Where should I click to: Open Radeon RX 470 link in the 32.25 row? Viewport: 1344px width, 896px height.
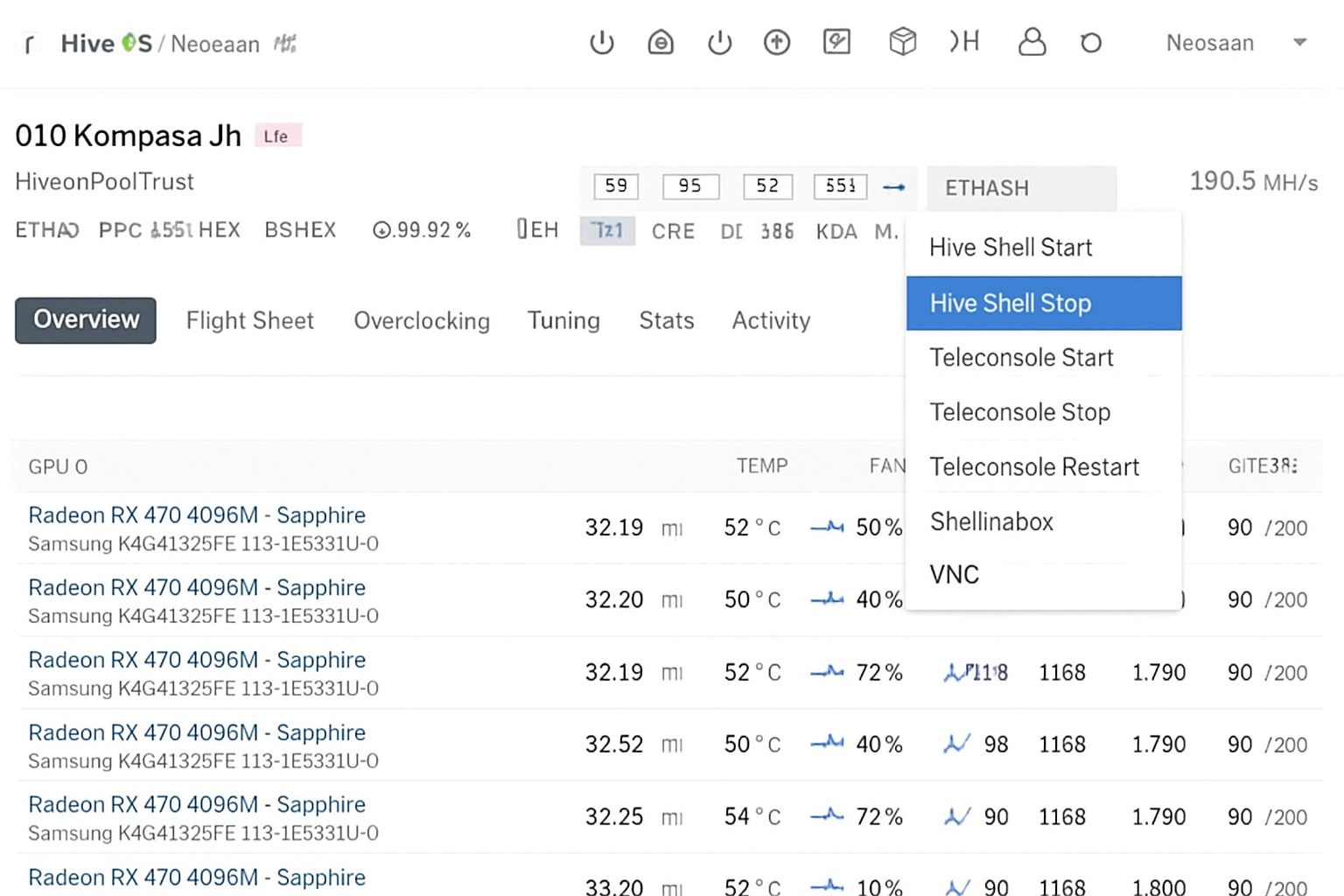coord(197,805)
